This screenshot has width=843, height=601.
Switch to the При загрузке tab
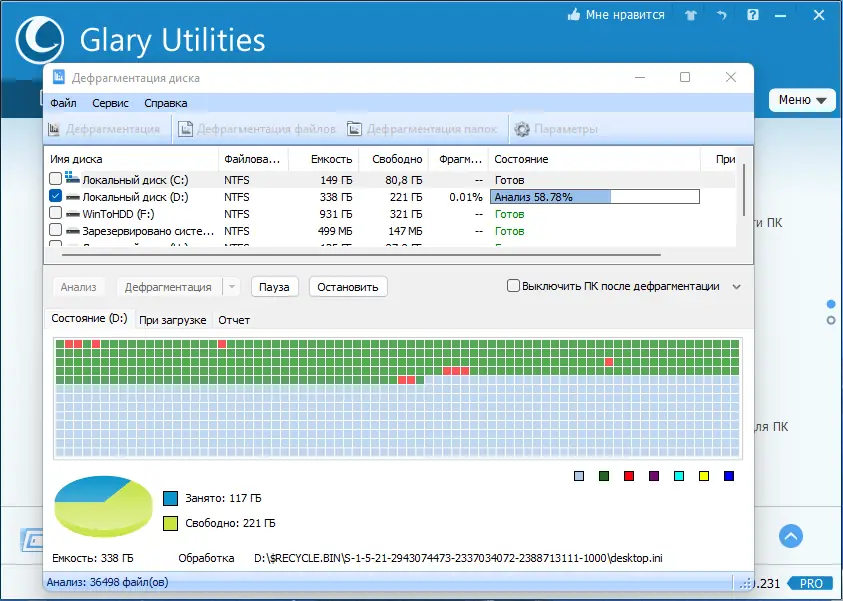coord(173,320)
